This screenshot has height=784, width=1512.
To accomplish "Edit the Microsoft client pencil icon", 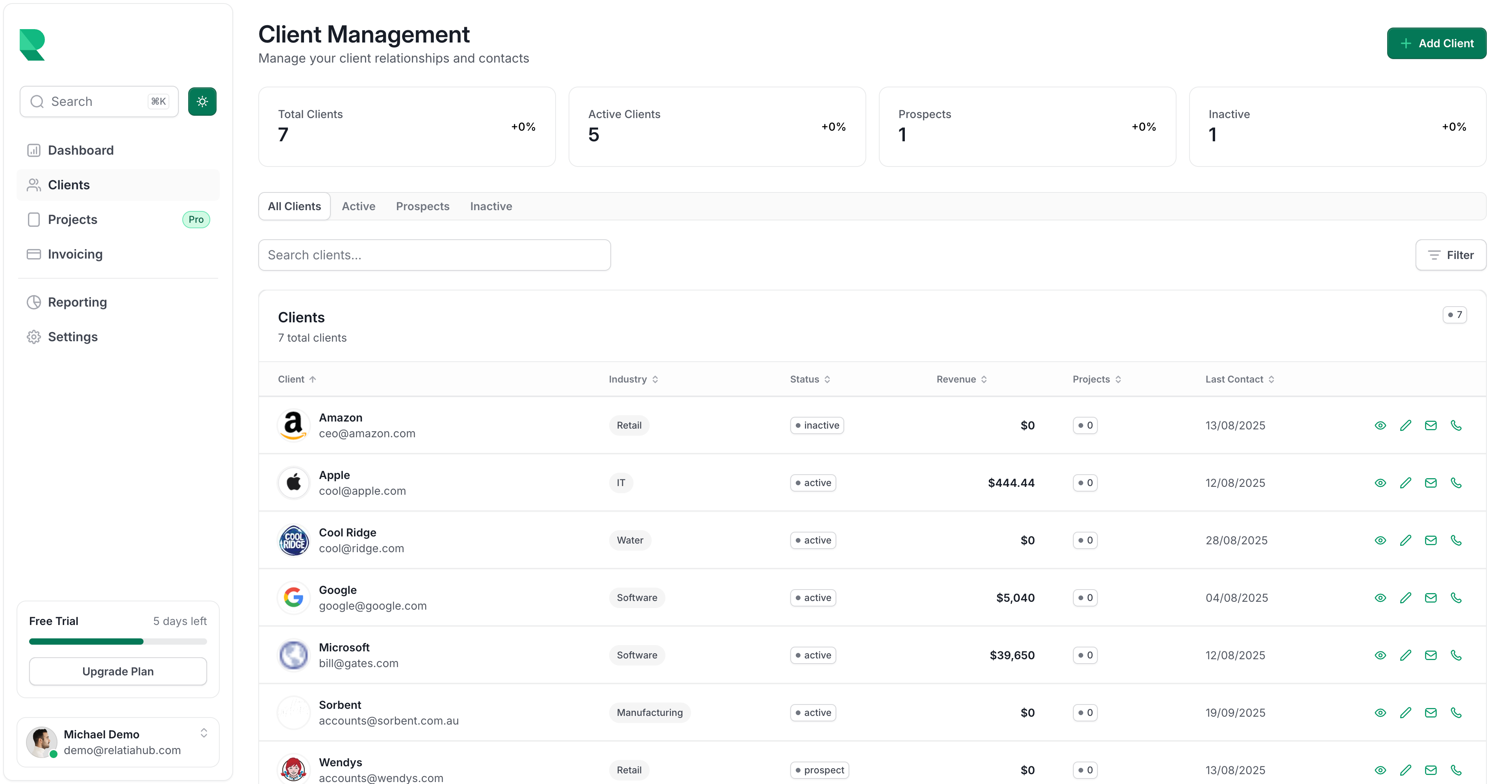I will pos(1406,655).
